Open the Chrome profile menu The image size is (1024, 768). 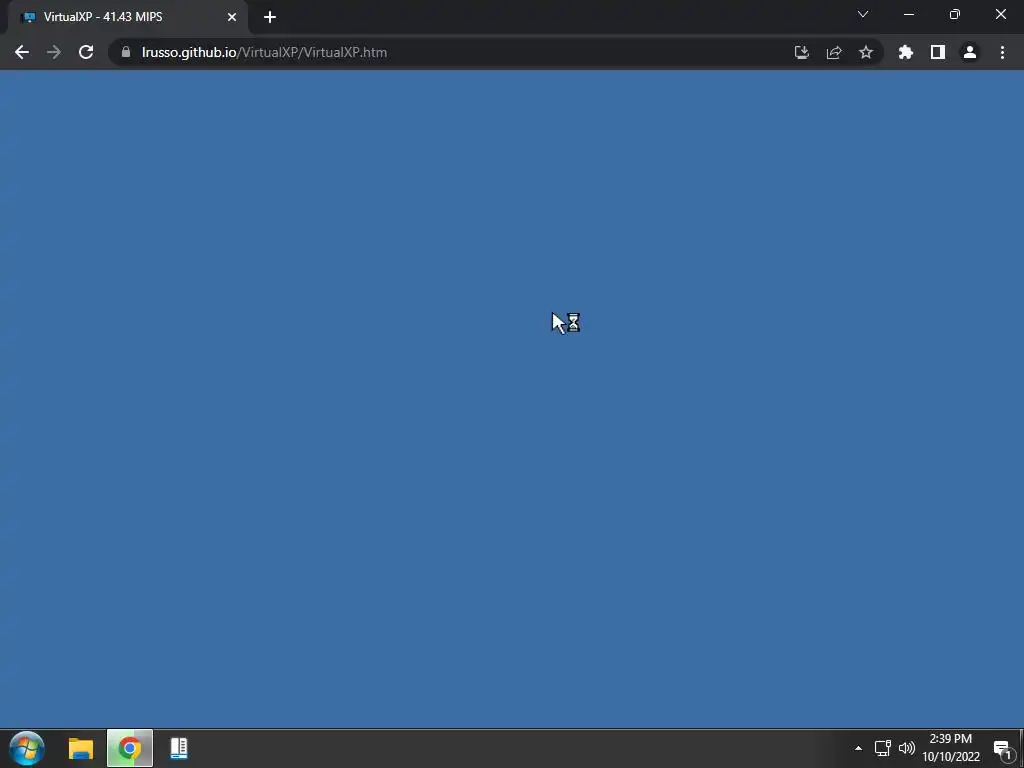click(x=970, y=52)
